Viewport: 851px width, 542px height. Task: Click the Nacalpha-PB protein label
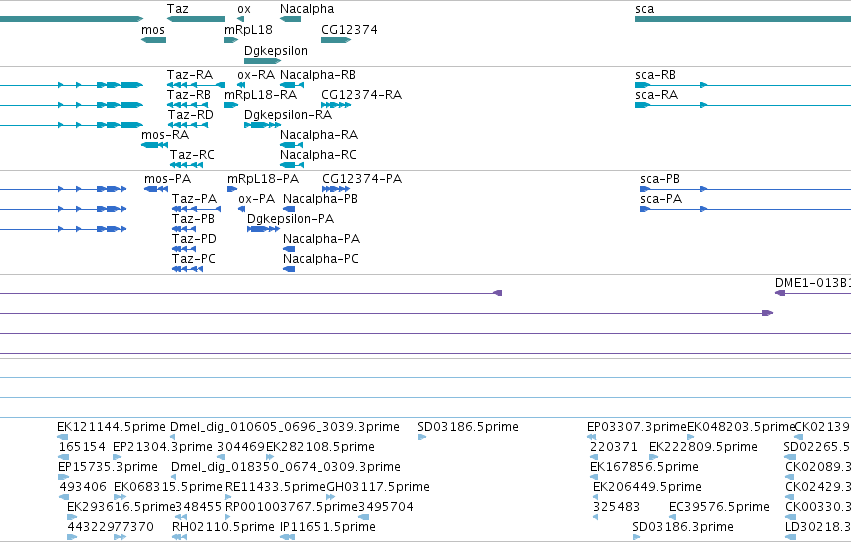pyautogui.click(x=320, y=199)
